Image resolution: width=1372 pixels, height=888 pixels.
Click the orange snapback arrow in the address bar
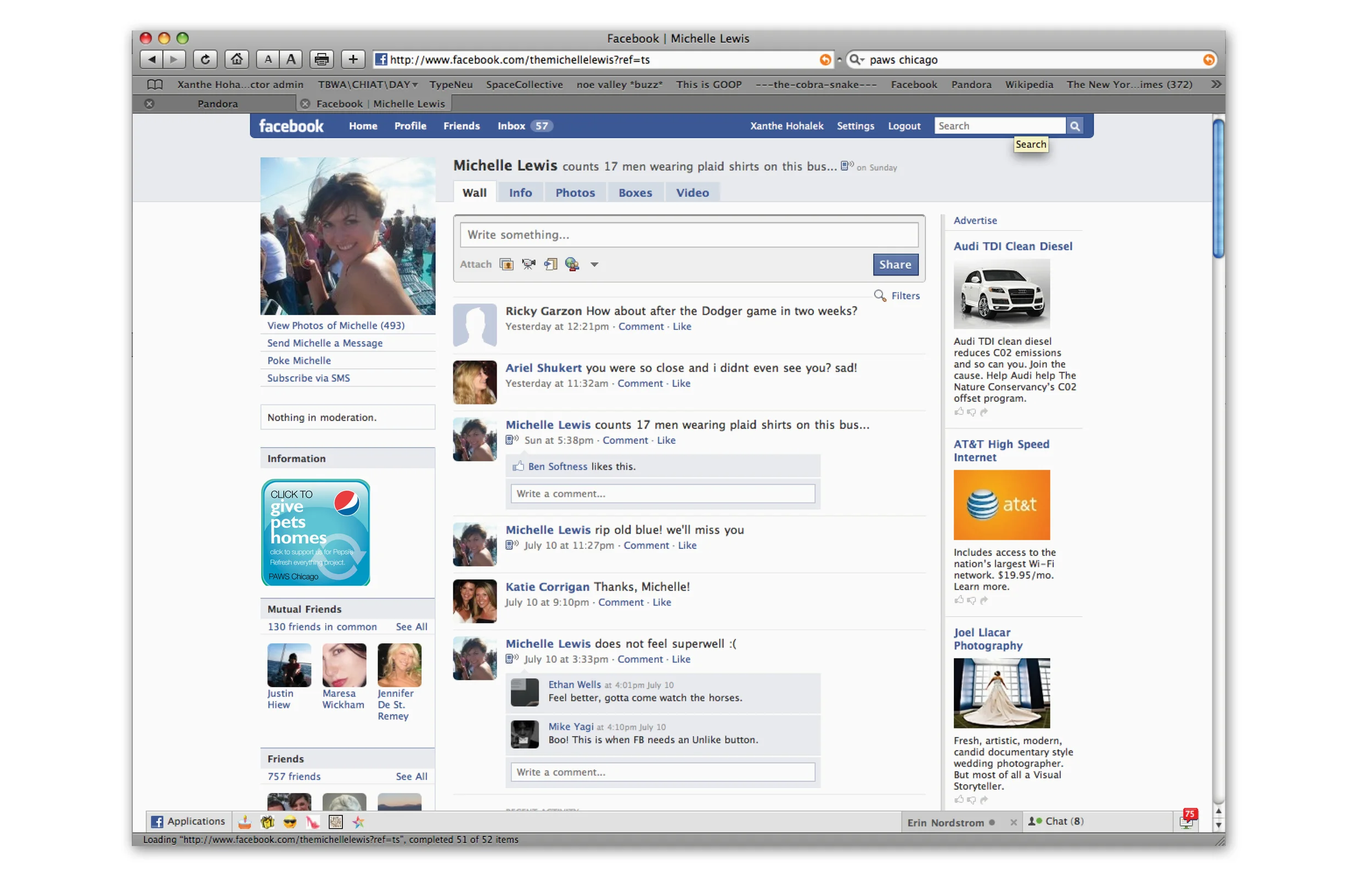point(825,60)
